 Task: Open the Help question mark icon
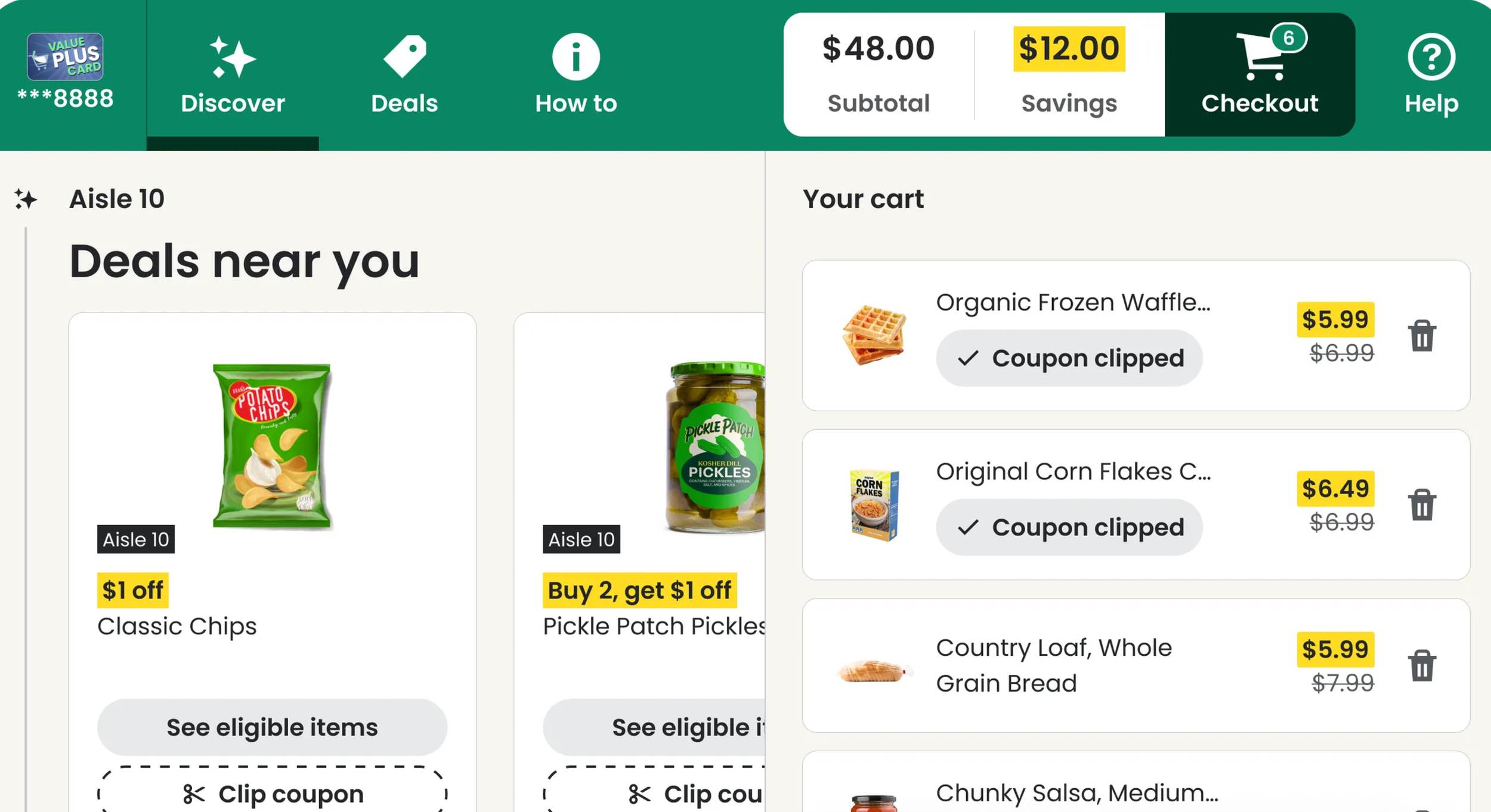1431,57
